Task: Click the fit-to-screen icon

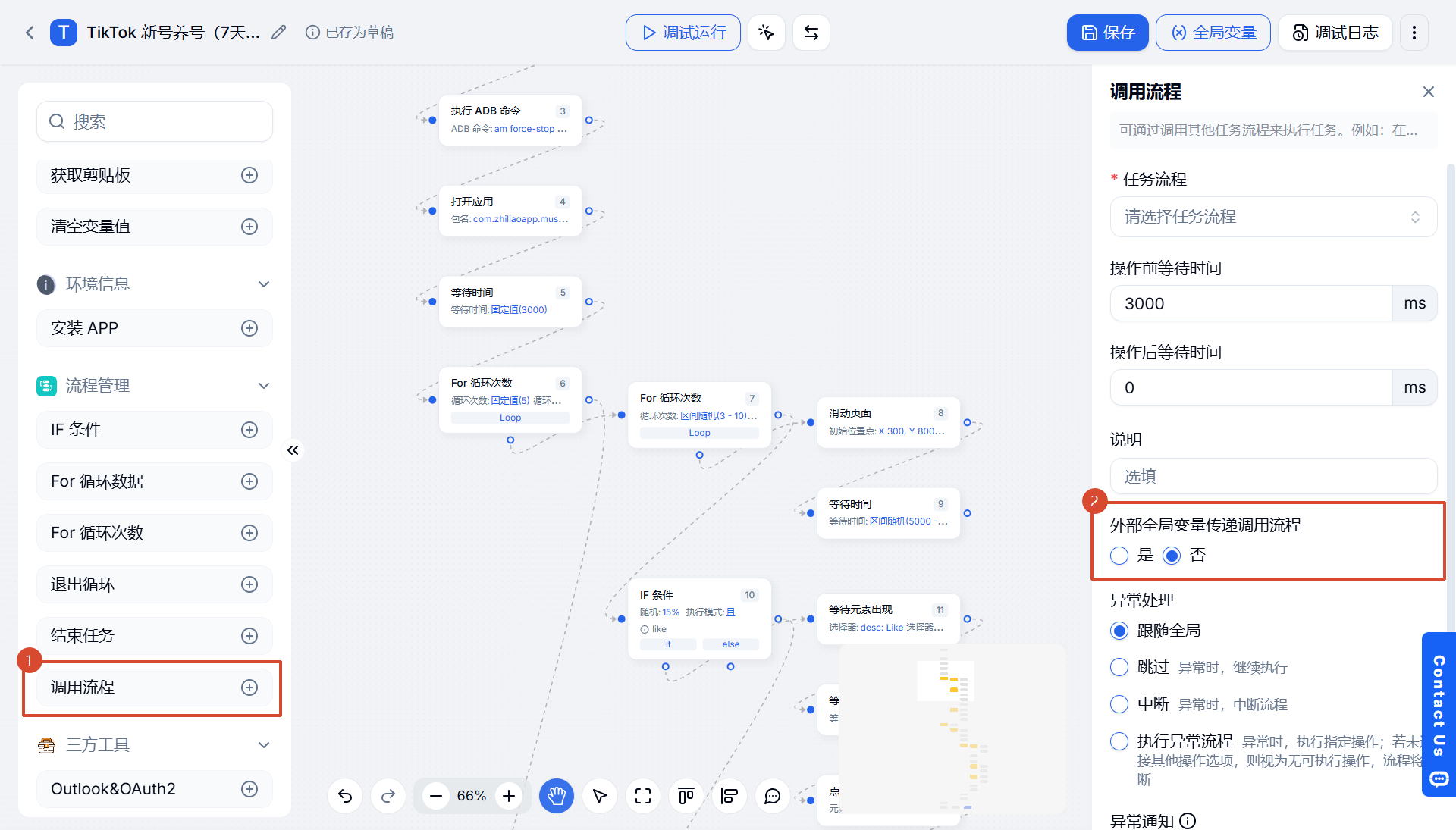Action: [x=643, y=796]
